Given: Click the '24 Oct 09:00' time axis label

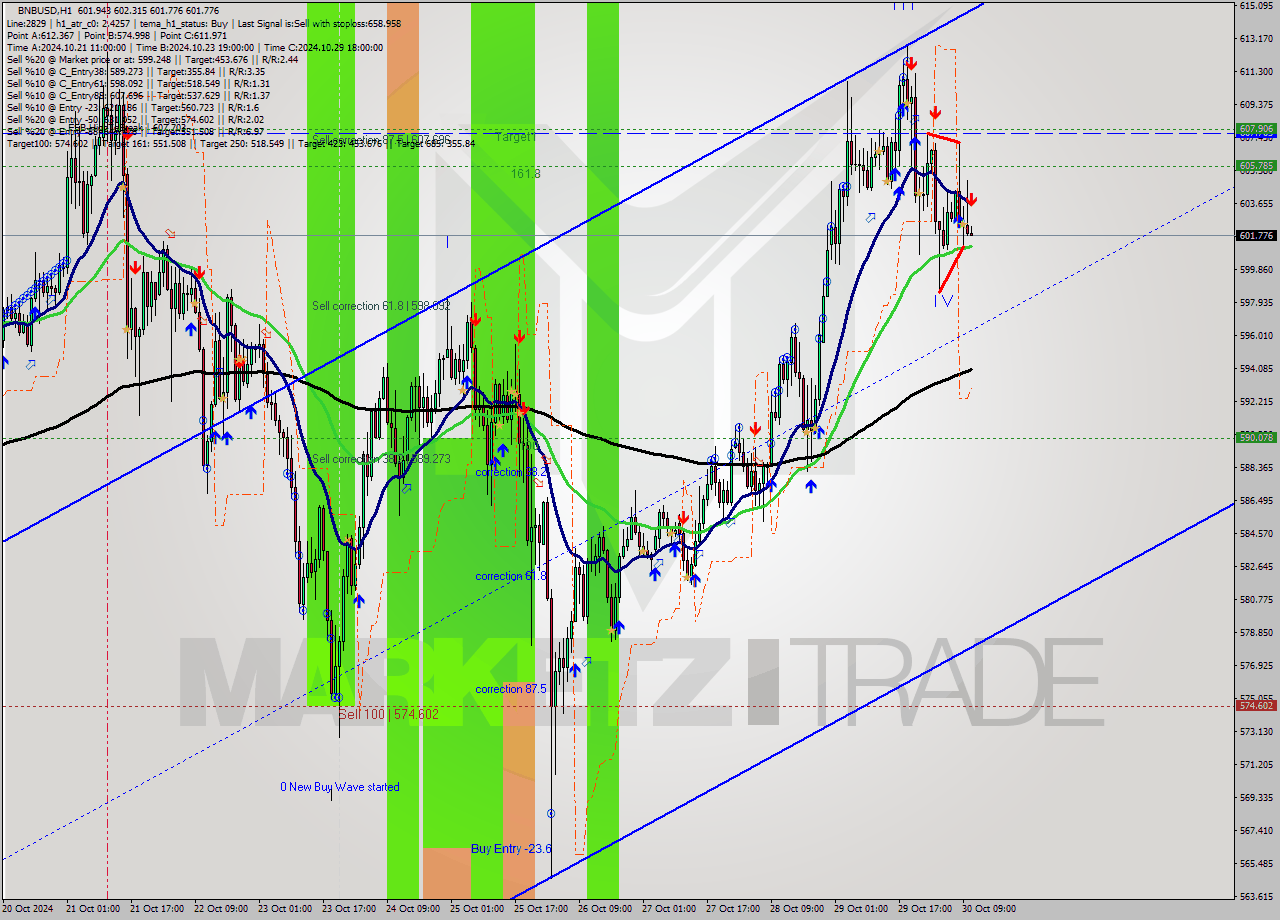Looking at the screenshot, I should [x=412, y=910].
